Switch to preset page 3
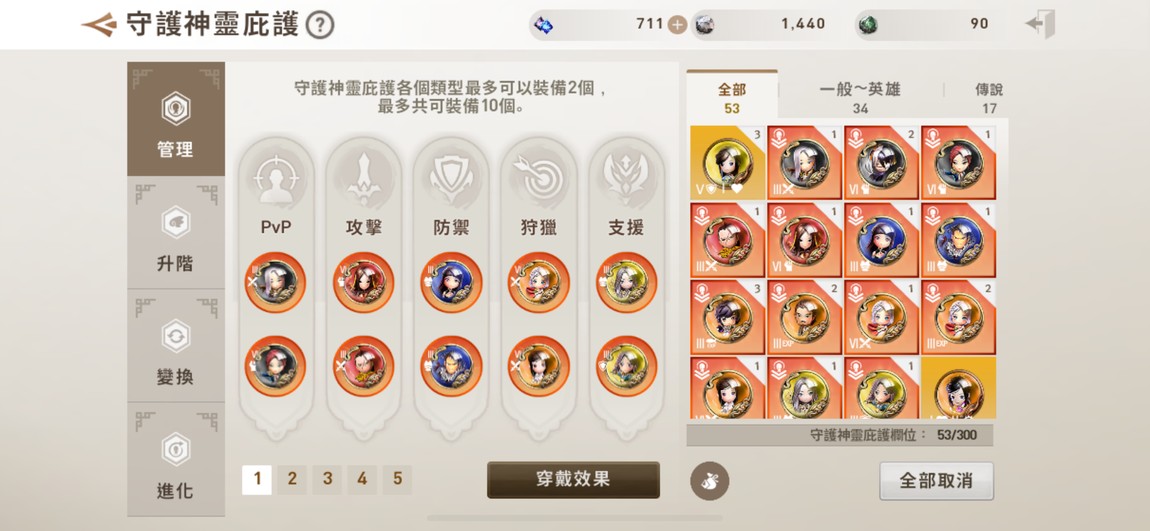 (x=327, y=480)
